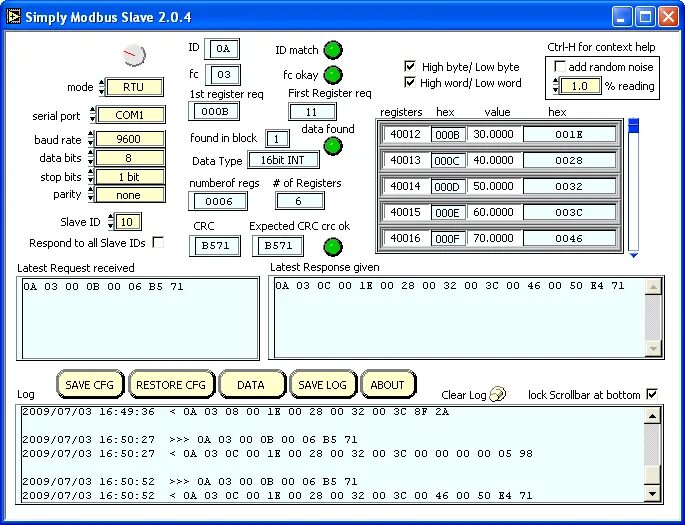The height and width of the screenshot is (525, 685).
Task: Click the registers table scrollbar thumb at top
Action: [x=633, y=126]
